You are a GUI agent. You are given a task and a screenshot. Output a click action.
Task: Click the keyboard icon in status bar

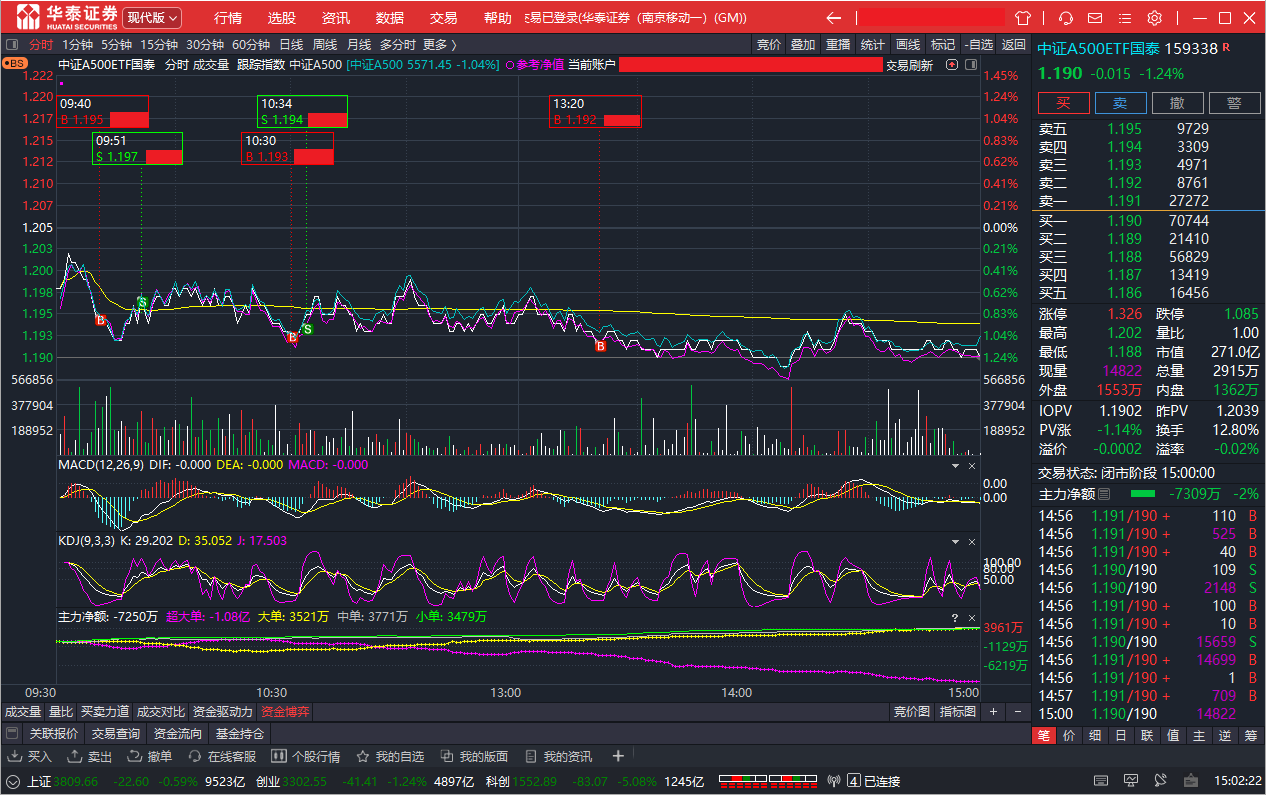[x=1102, y=781]
